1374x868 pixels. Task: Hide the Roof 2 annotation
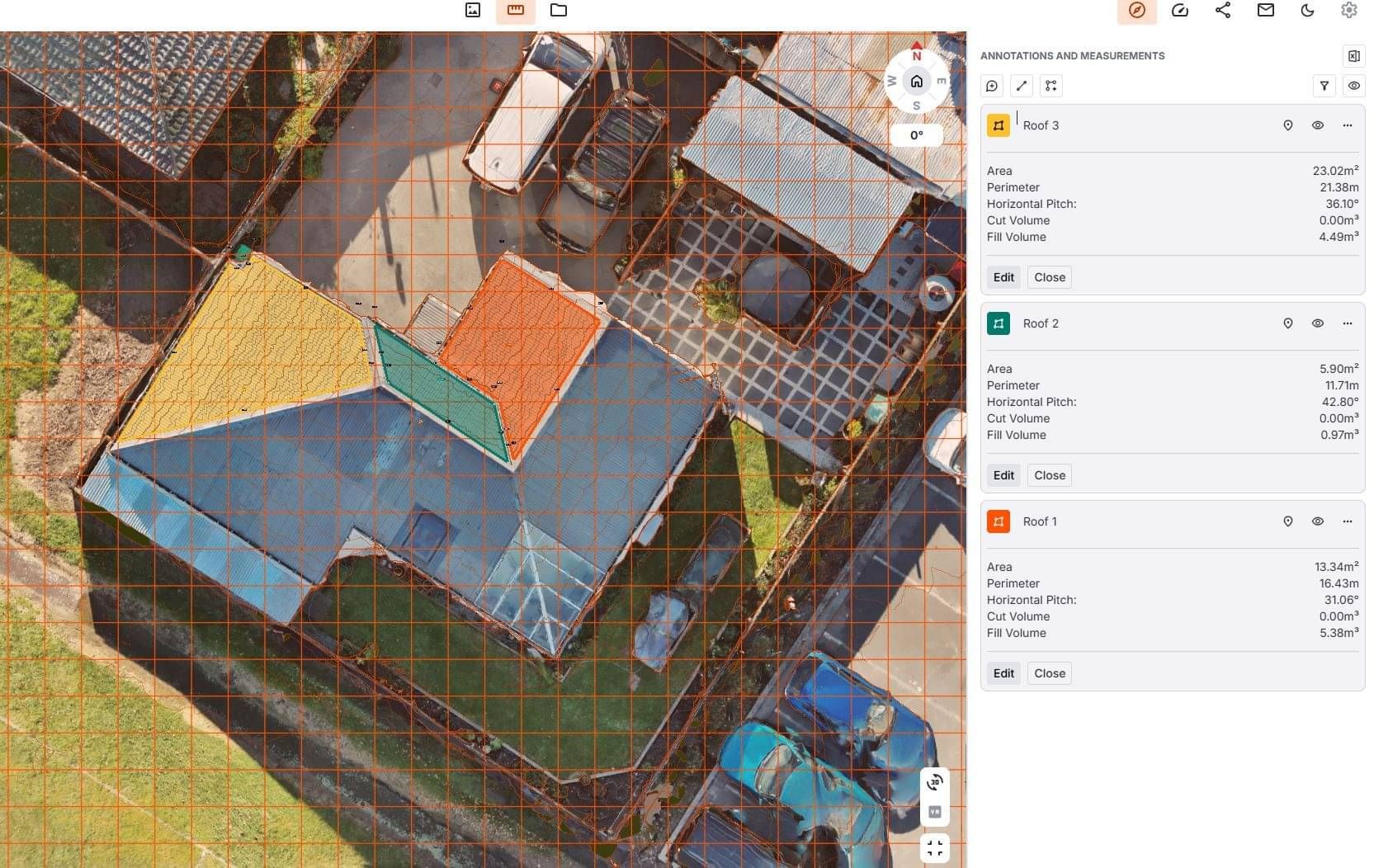pos(1318,323)
